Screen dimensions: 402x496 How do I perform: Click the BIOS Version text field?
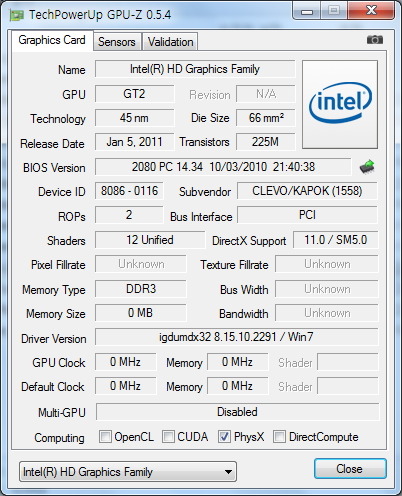coord(223,167)
